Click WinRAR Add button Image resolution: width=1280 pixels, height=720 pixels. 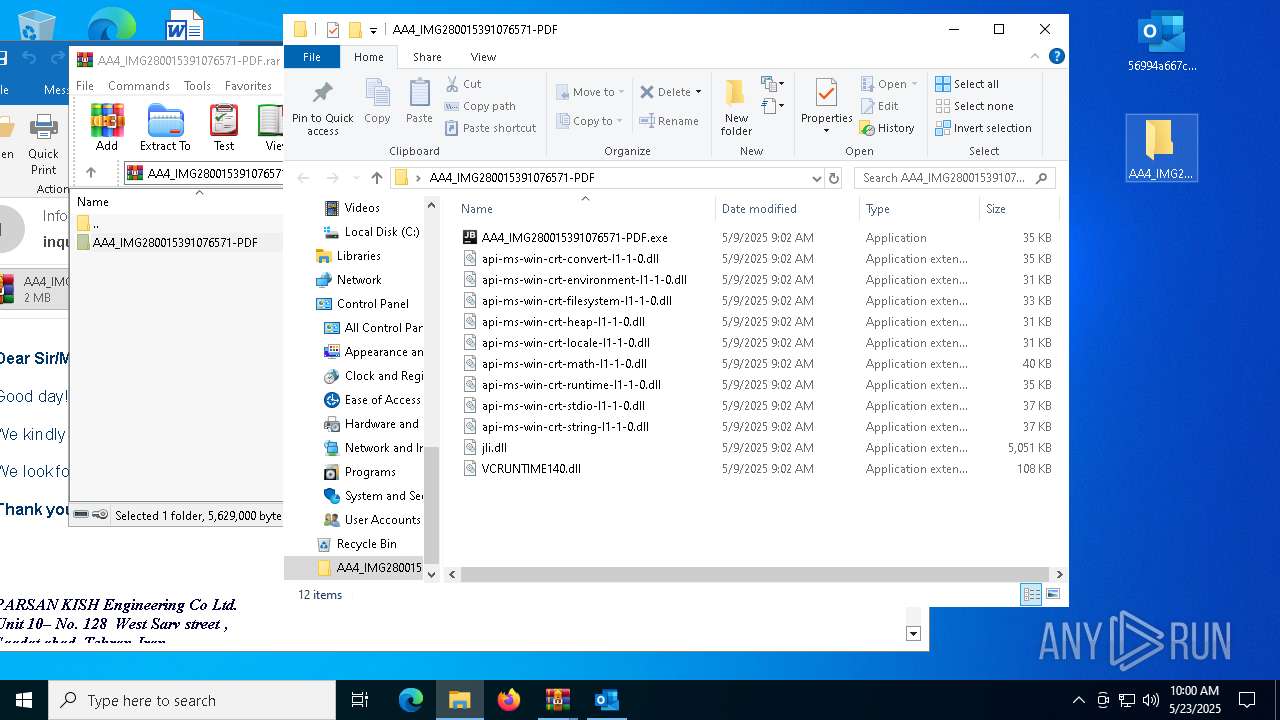click(x=107, y=128)
